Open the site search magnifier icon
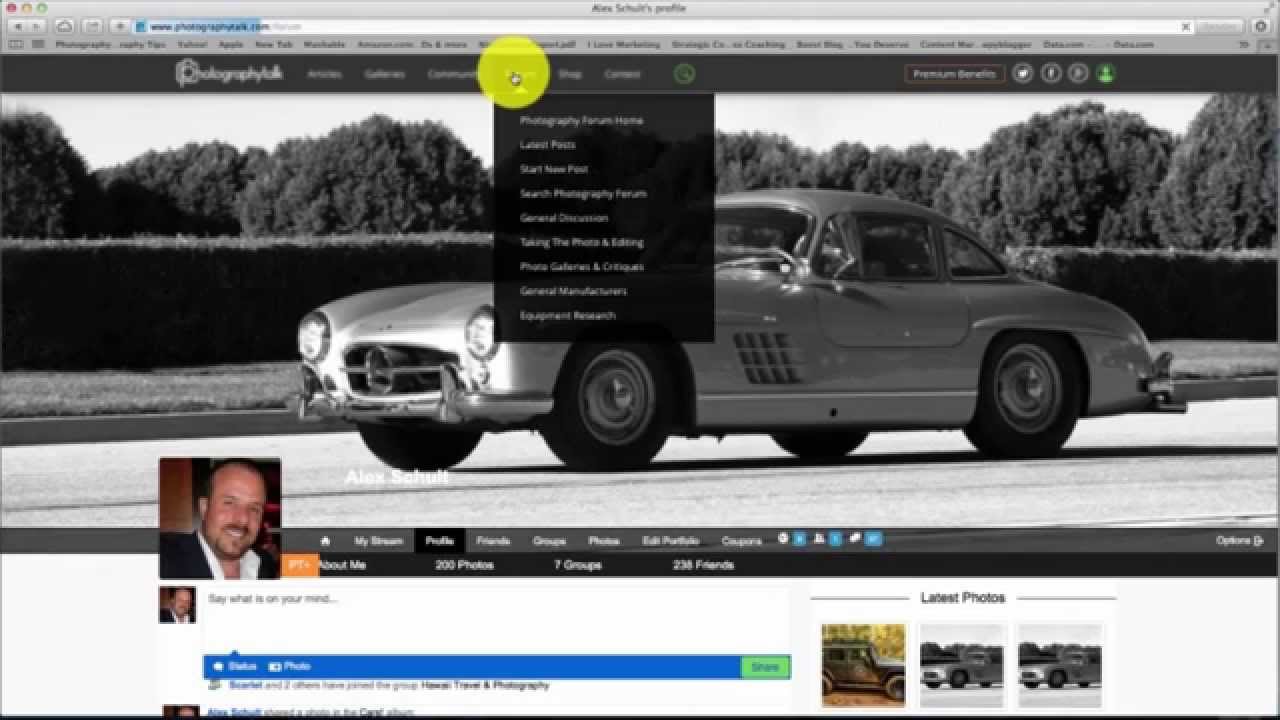This screenshot has width=1280, height=720. [x=684, y=73]
